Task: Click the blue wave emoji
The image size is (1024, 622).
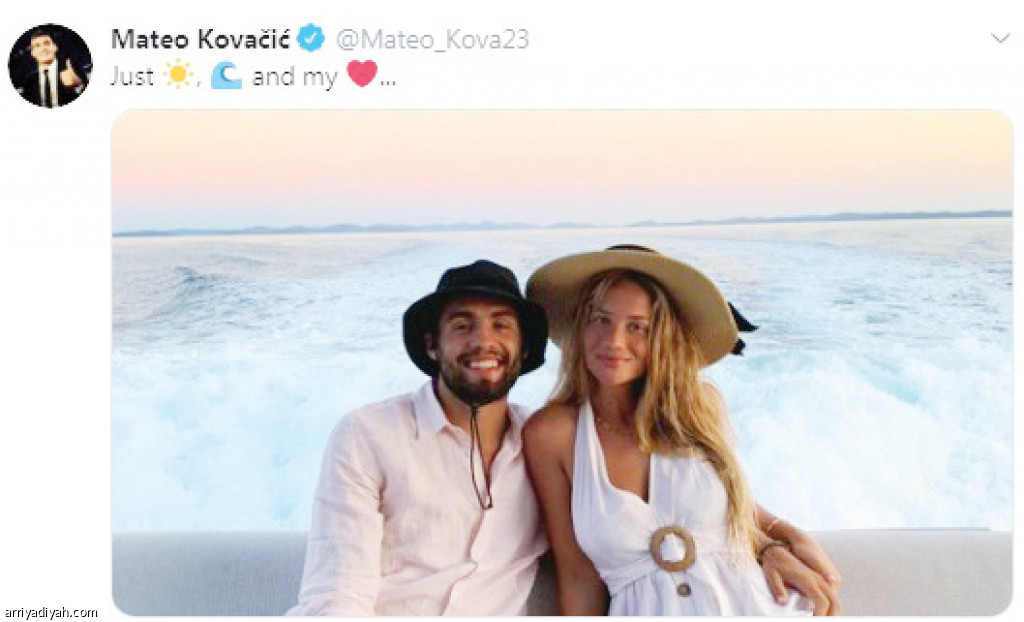Action: [x=227, y=76]
